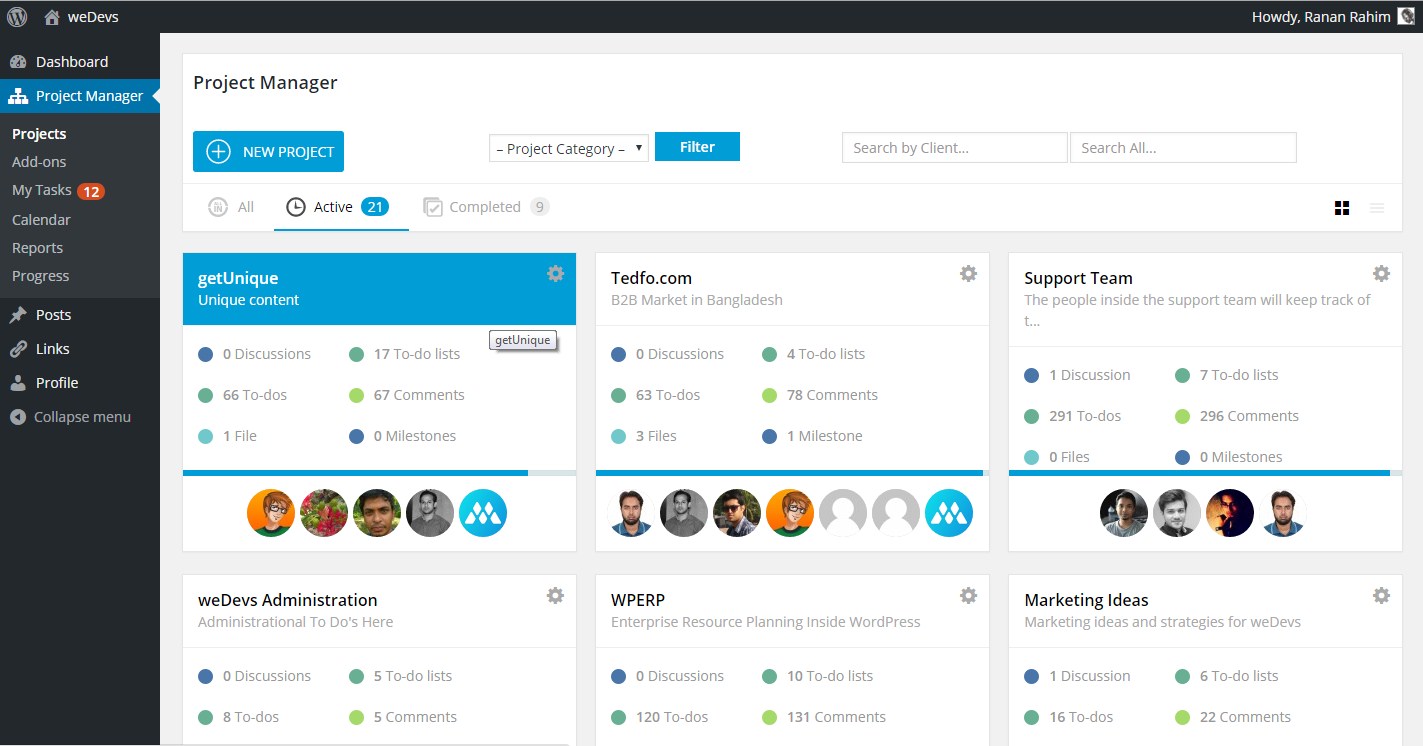The image size is (1423, 746).
Task: Open settings gear on Marketing Ideas card
Action: [1381, 596]
